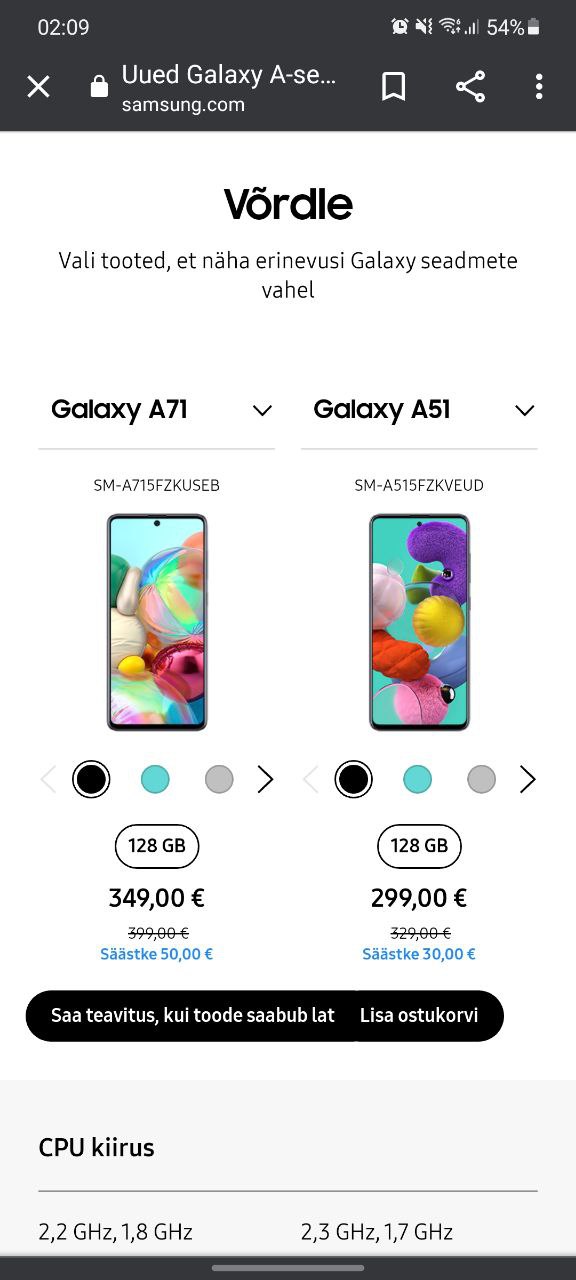Image resolution: width=576 pixels, height=1280 pixels.
Task: Show next Galaxy A51 colors arrow
Action: click(x=527, y=779)
